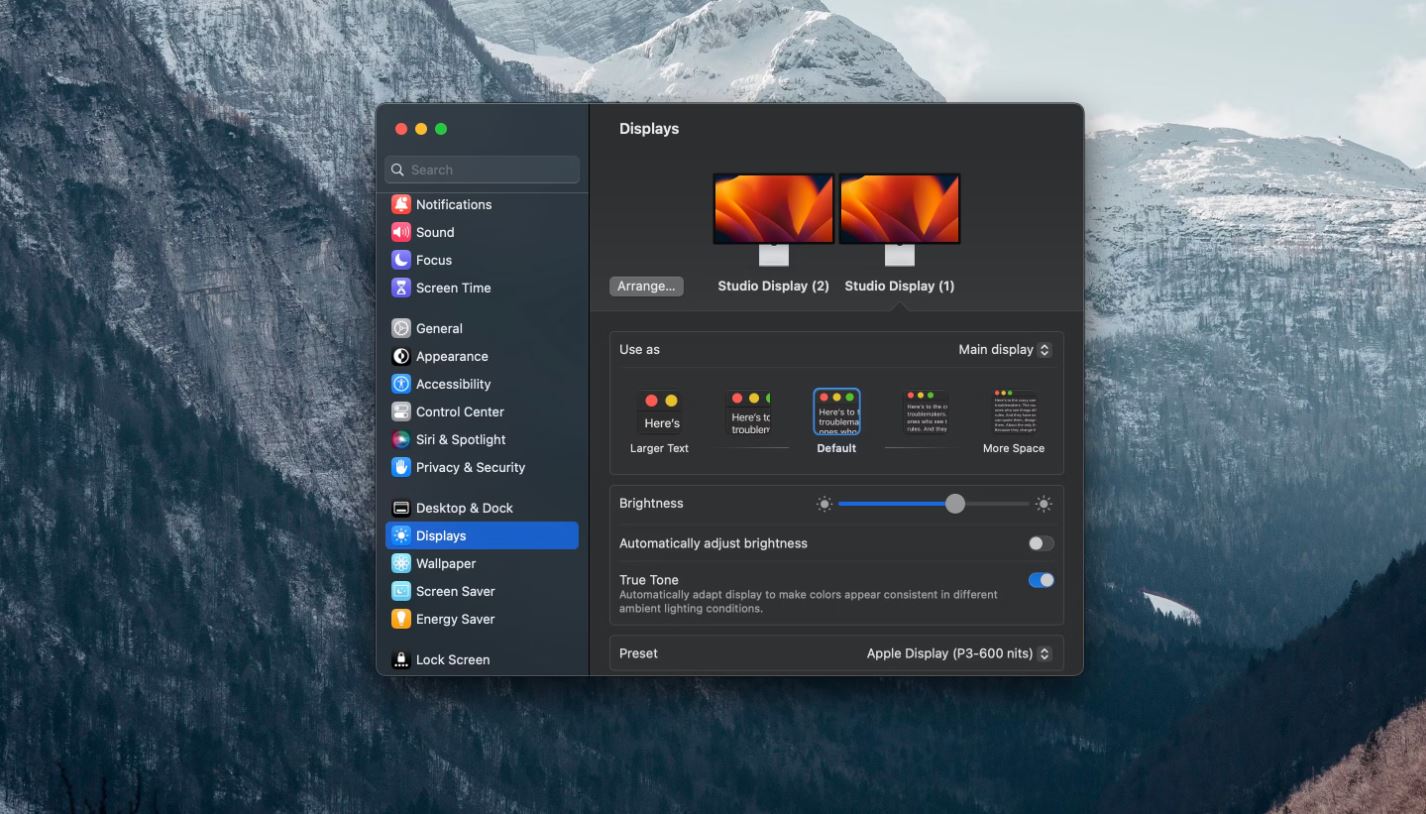Open the Use as Main display dropdown

(x=1004, y=350)
